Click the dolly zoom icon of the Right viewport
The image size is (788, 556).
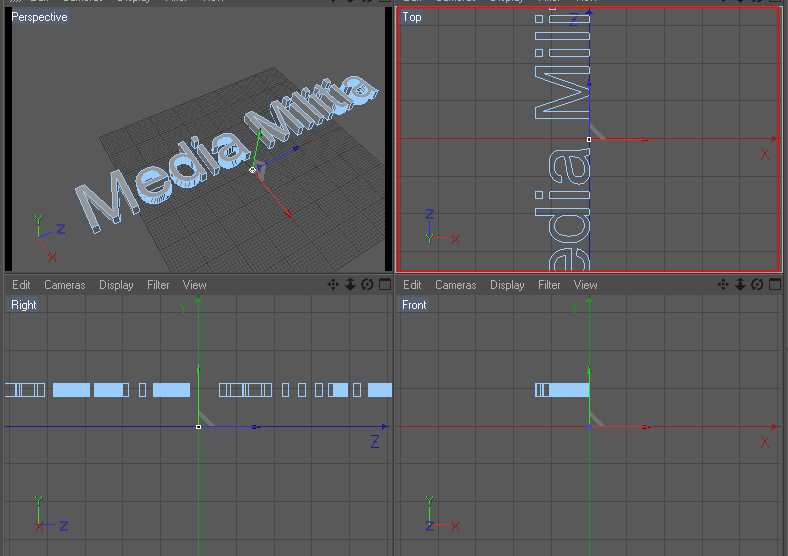click(x=350, y=285)
